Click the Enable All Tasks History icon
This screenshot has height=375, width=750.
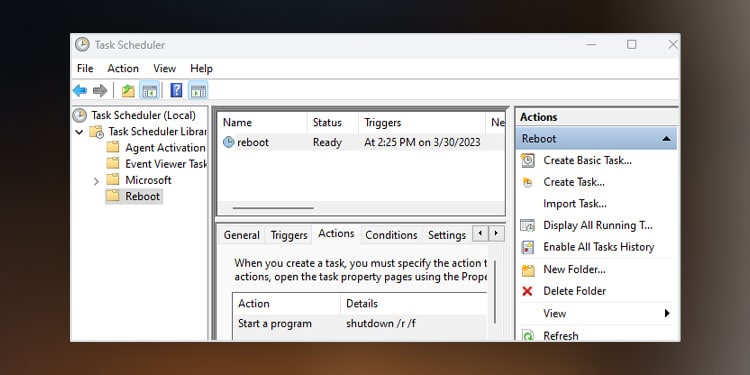click(528, 247)
